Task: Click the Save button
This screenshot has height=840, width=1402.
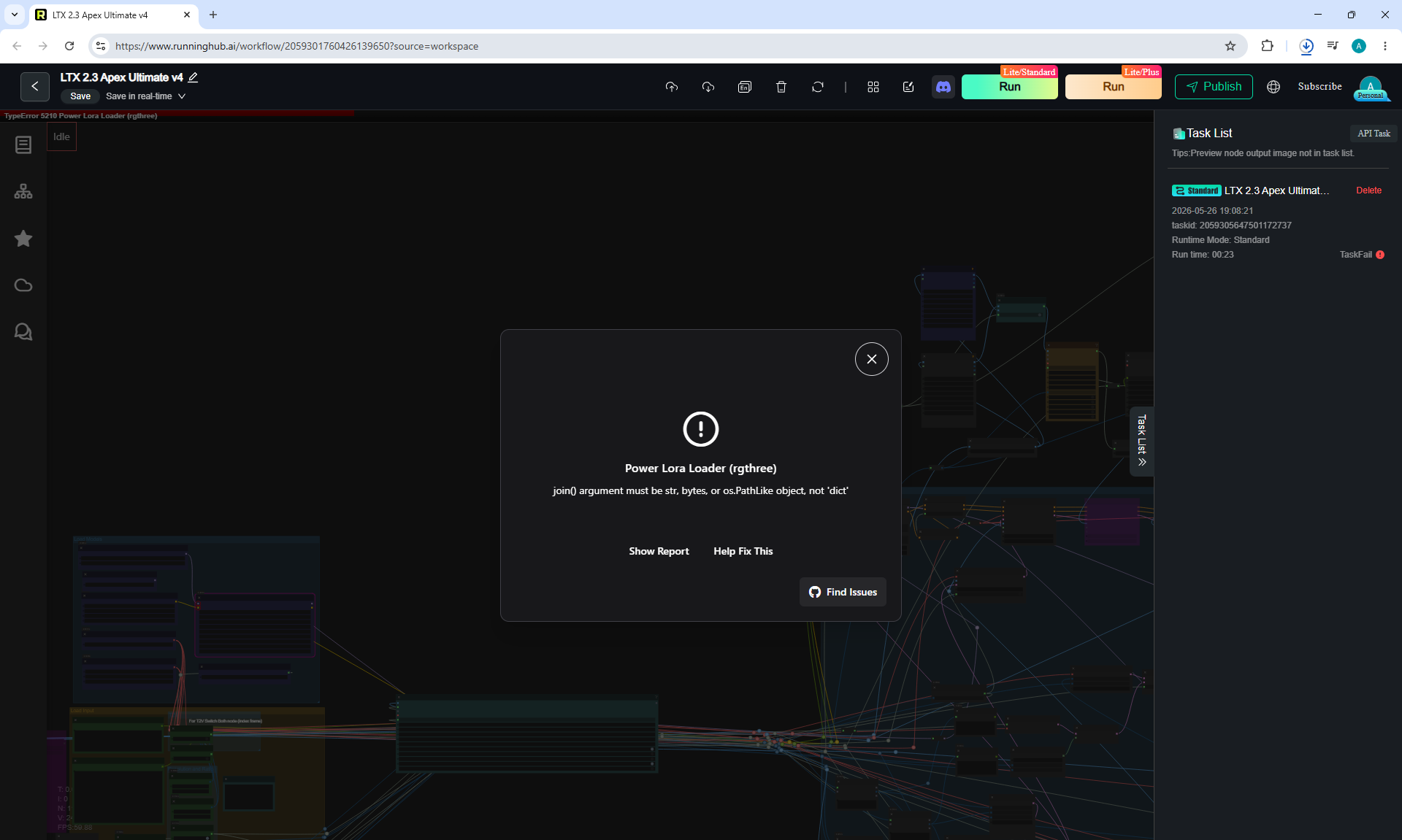Action: tap(80, 96)
